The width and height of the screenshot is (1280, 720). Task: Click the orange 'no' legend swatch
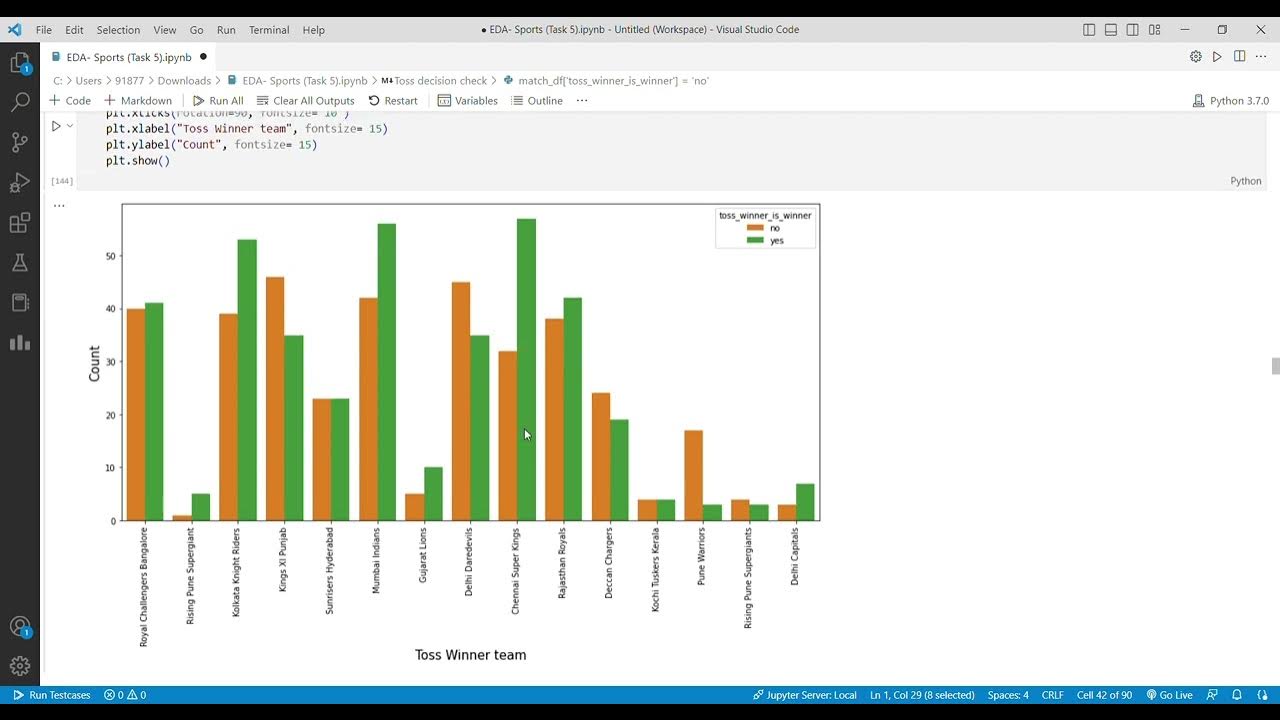(755, 228)
